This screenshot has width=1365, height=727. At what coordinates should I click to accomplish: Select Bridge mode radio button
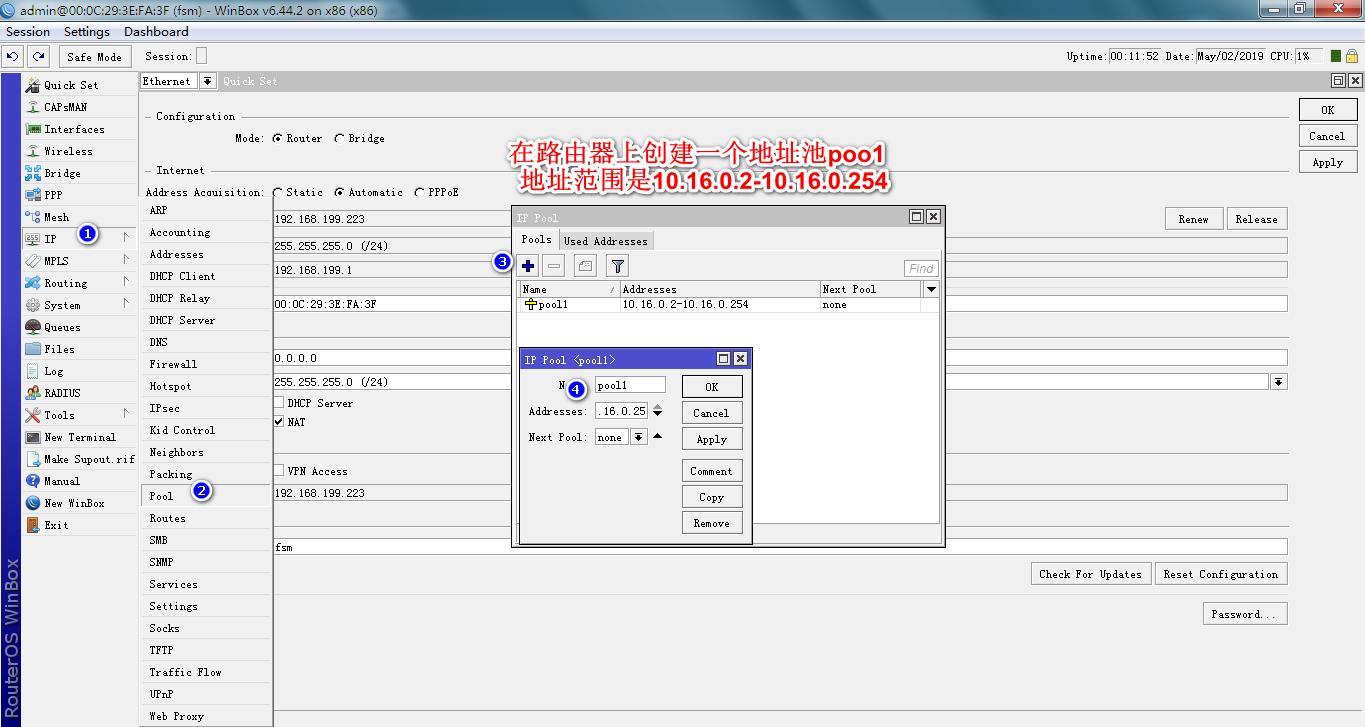pyautogui.click(x=339, y=139)
